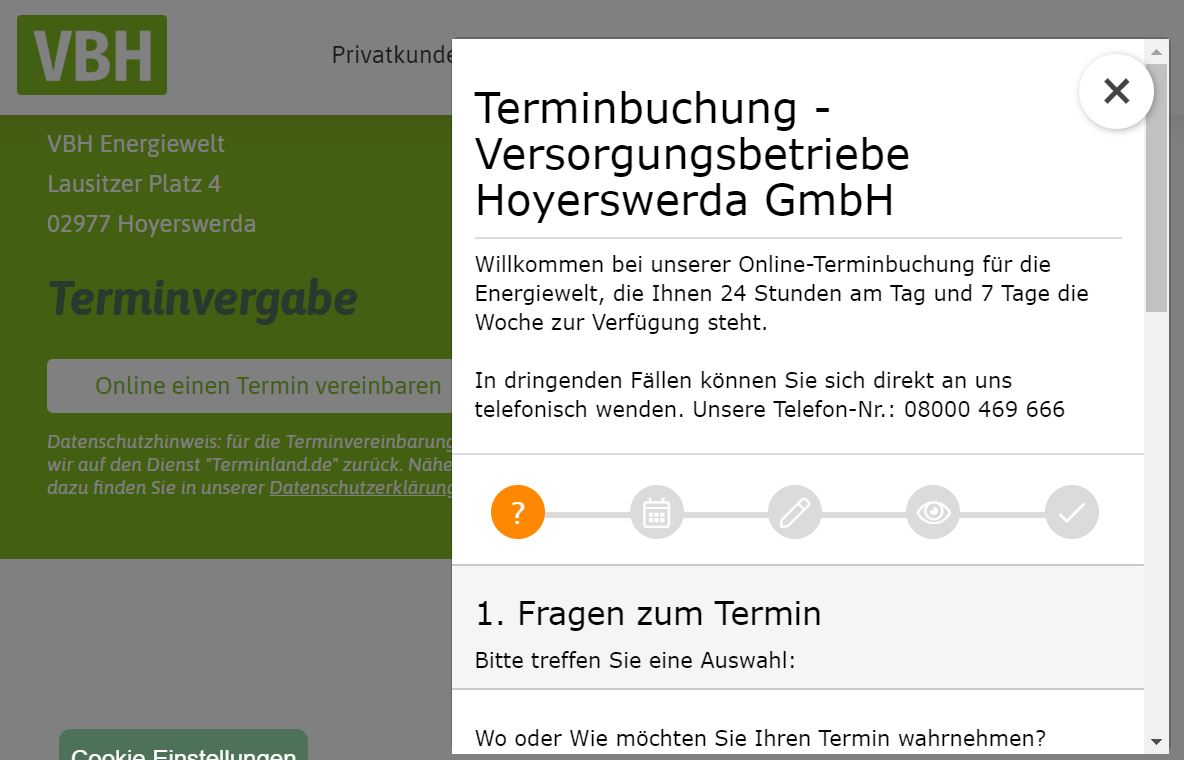The width and height of the screenshot is (1184, 760).
Task: Click the 'Terminvergabe' heading
Action: pos(202,298)
